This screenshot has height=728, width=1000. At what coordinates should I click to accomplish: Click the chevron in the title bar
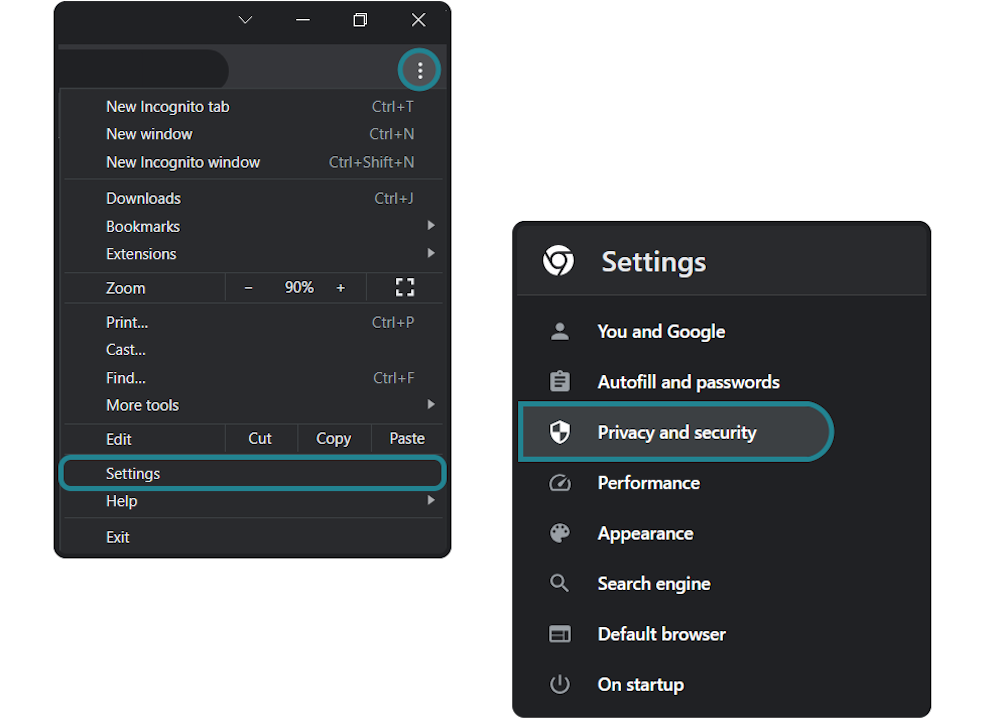(245, 19)
